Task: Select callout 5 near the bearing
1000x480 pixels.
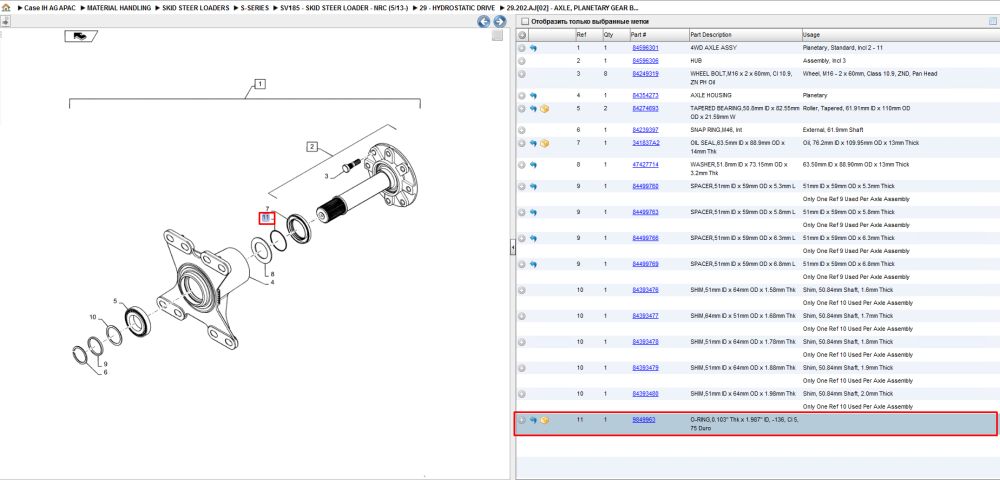Action: click(115, 301)
